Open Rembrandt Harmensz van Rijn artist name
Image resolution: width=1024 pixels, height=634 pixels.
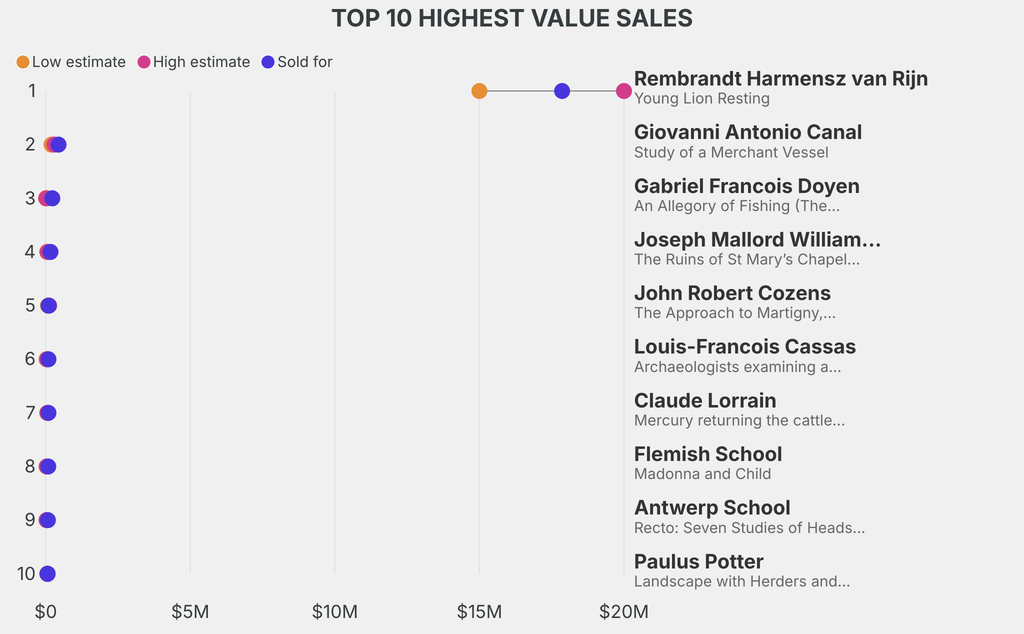781,79
